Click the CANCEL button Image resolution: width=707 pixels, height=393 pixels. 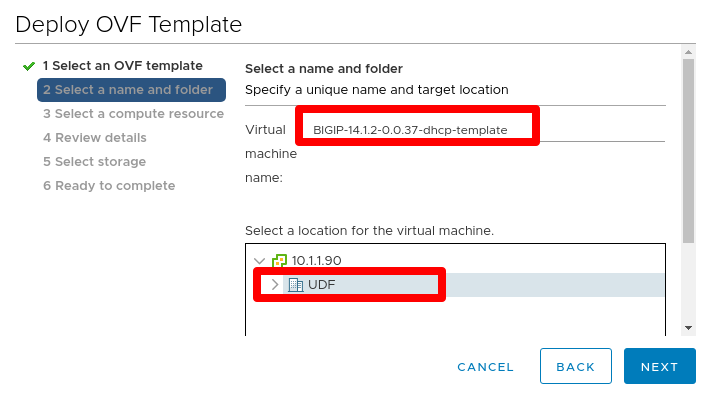(485, 367)
